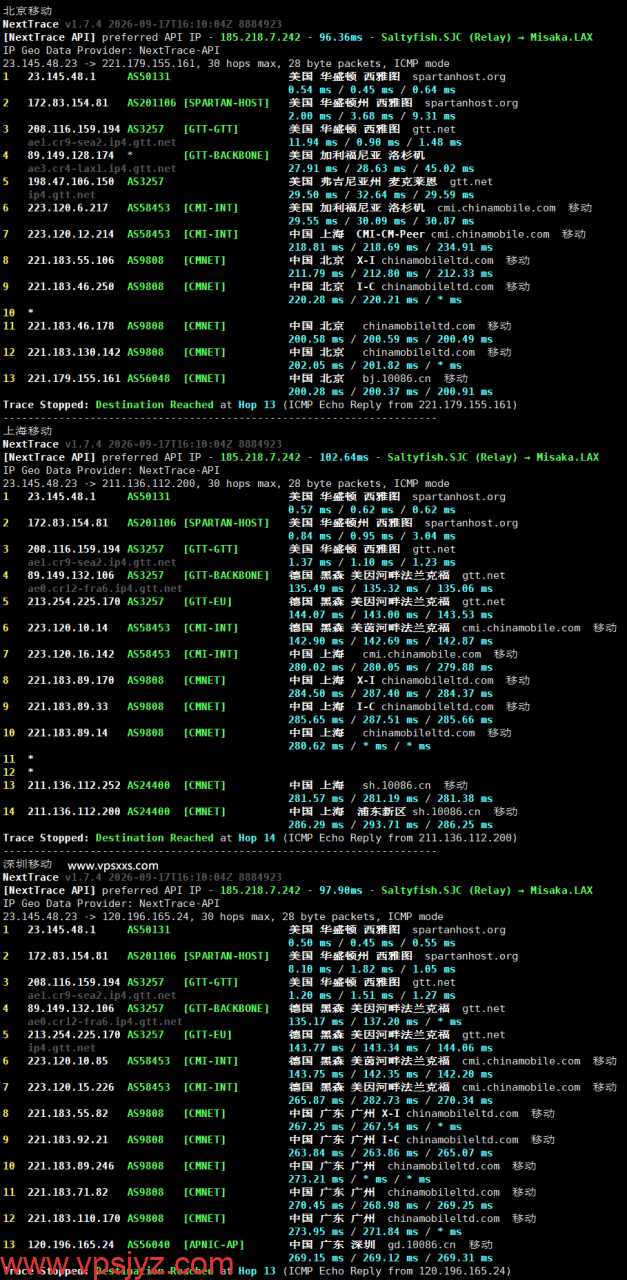Screen dimensions: 627x1280
Task: Click the 97.90ms latency in the API line
Action: tap(341, 890)
